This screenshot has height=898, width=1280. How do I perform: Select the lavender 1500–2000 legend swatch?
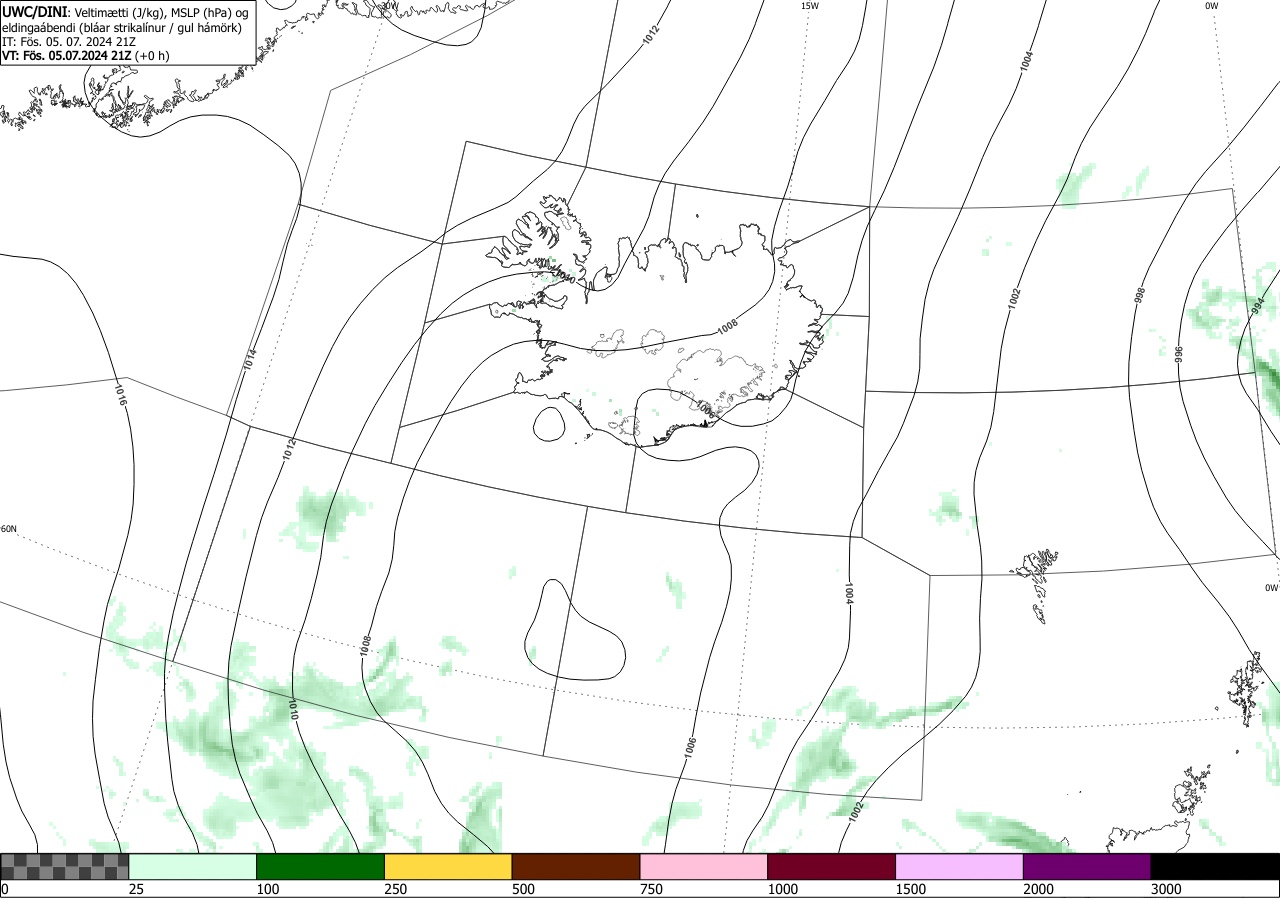[960, 866]
